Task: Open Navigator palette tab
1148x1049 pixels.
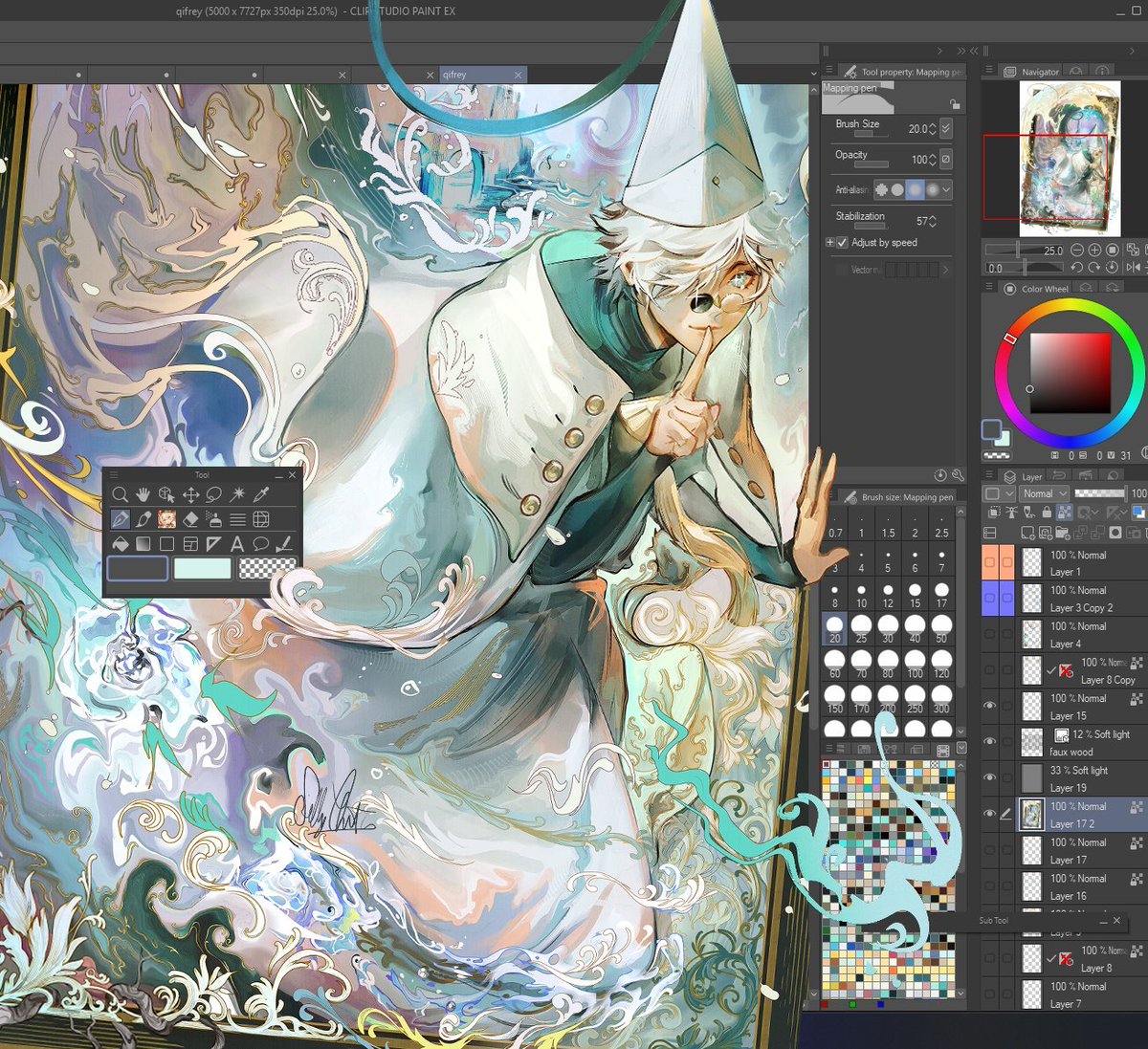Action: [1031, 72]
